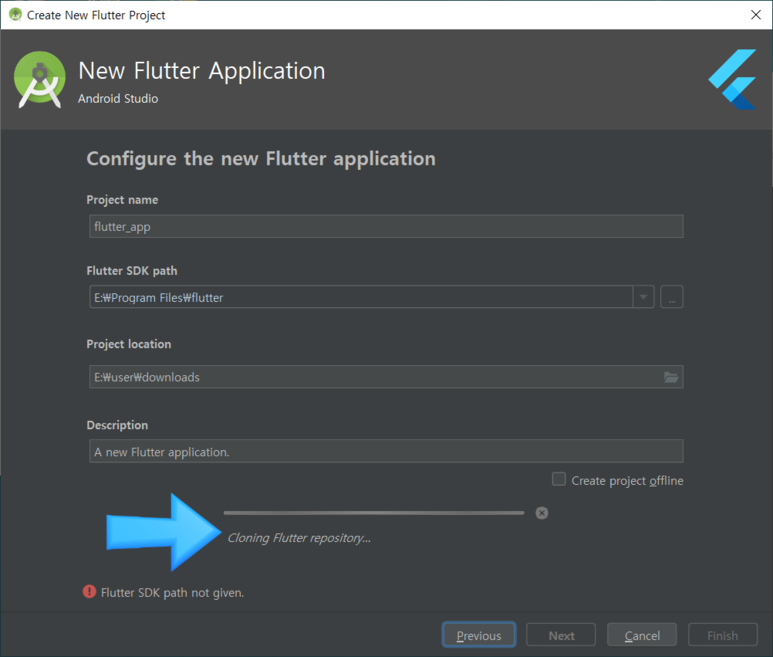The width and height of the screenshot is (773, 657).
Task: Click the greyed-out Finish button
Action: (723, 635)
